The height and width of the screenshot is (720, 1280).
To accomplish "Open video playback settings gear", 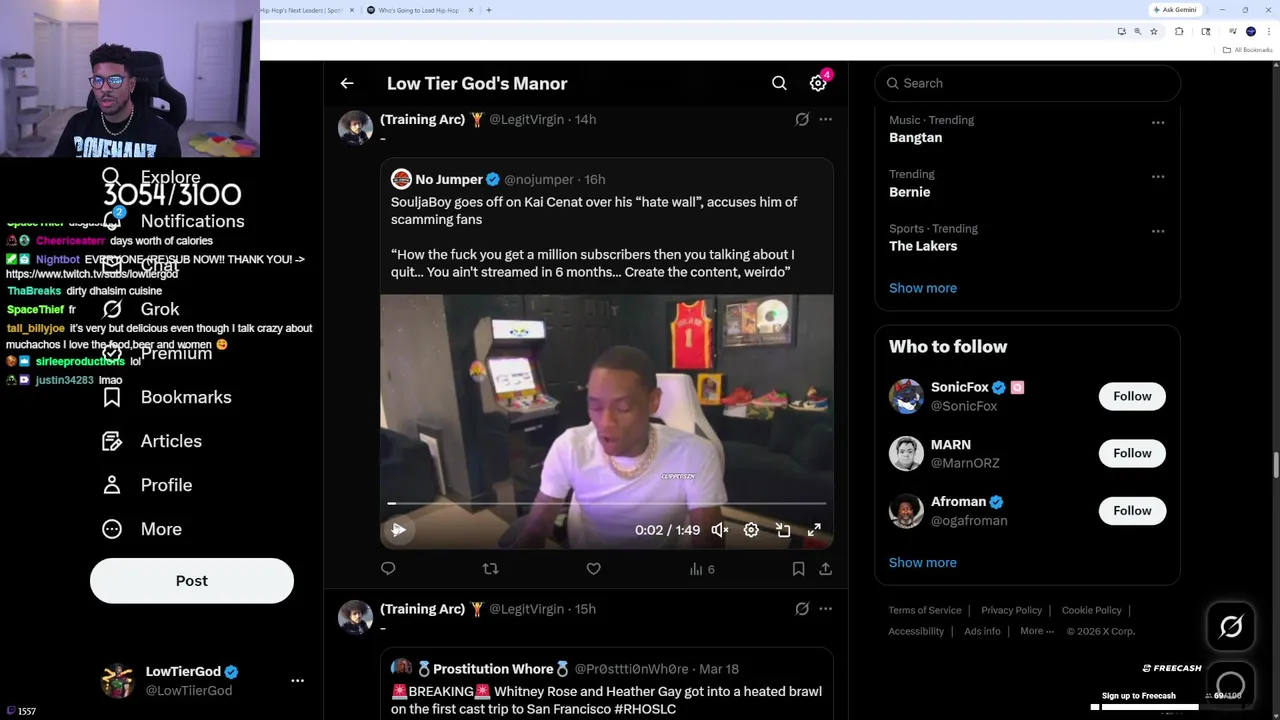I will [751, 530].
